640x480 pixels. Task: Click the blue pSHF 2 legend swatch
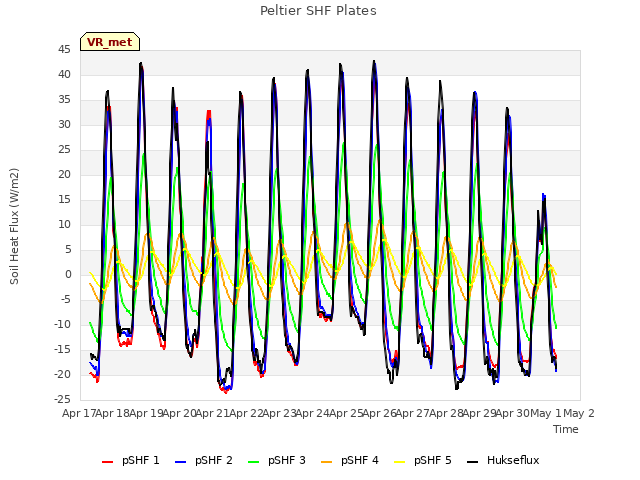pyautogui.click(x=180, y=462)
